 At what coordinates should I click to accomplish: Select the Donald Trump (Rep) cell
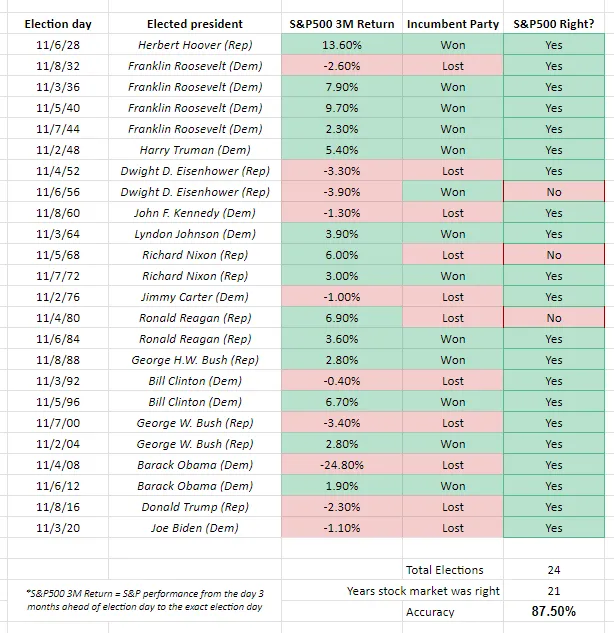pyautogui.click(x=194, y=507)
